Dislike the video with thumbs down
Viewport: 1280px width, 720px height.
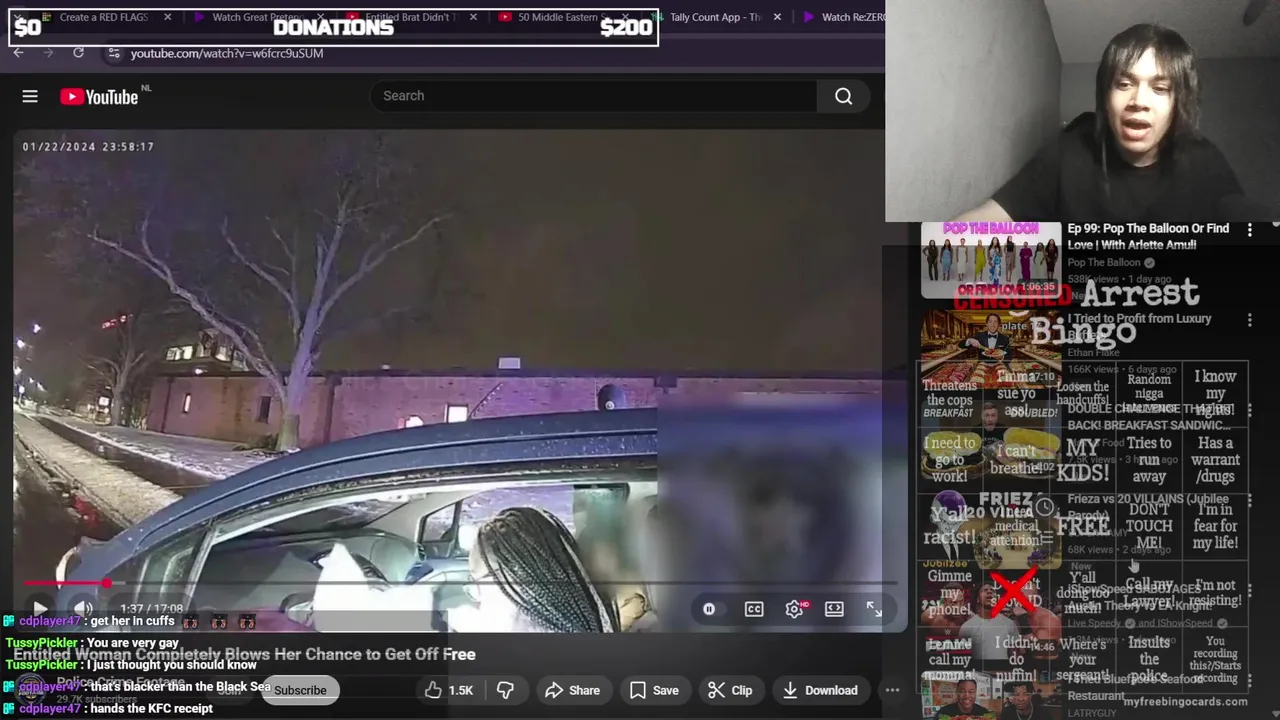pyautogui.click(x=505, y=690)
